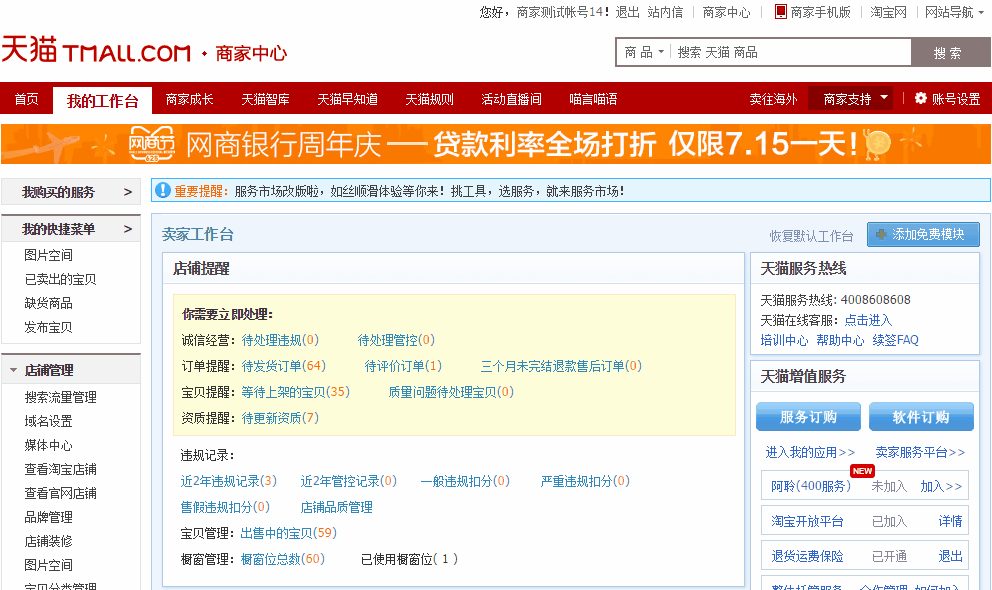The image size is (992, 590).
Task: Click the 网商银行周年庆 banner
Action: (x=495, y=144)
